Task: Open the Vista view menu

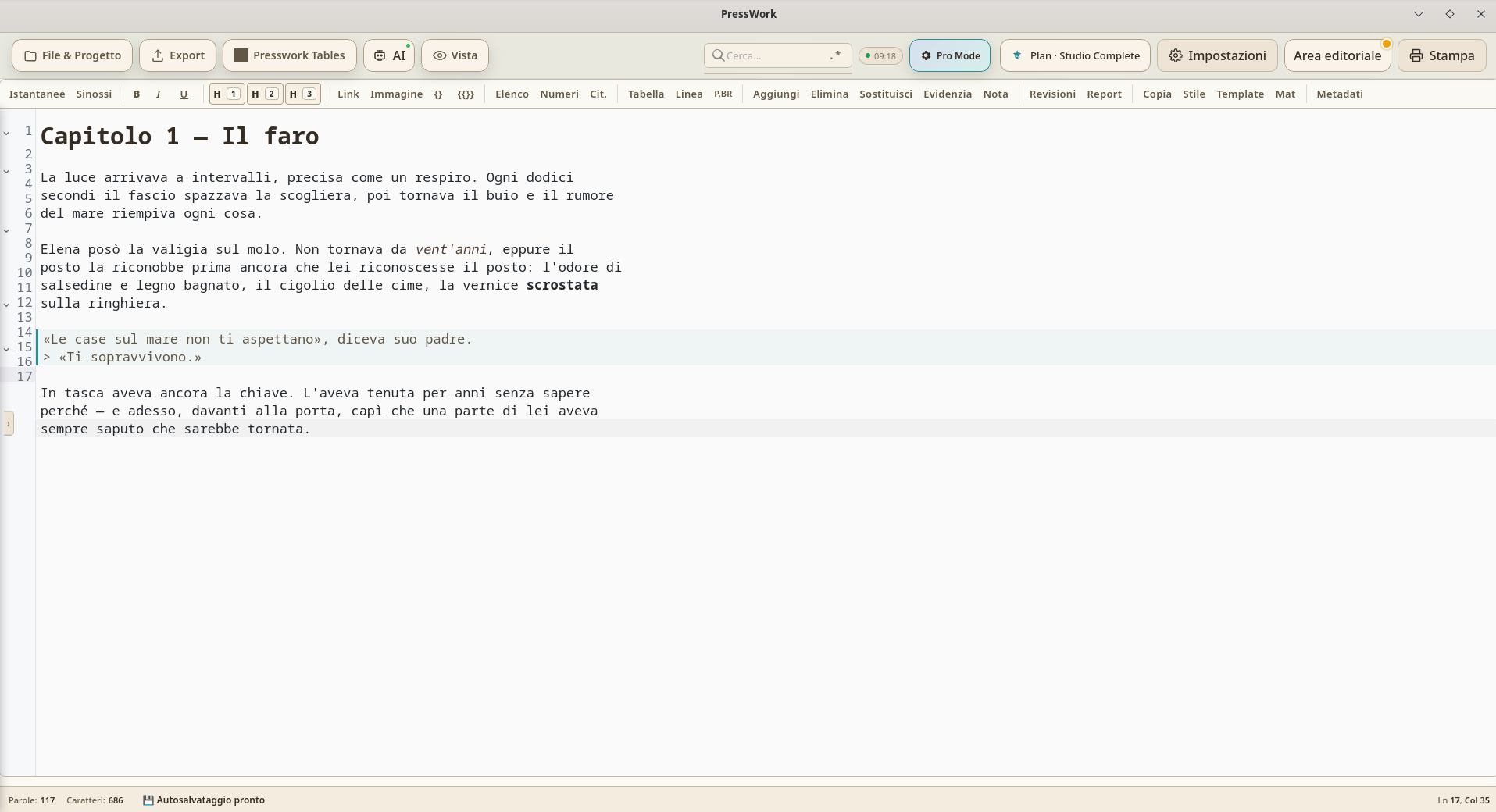Action: [x=455, y=55]
